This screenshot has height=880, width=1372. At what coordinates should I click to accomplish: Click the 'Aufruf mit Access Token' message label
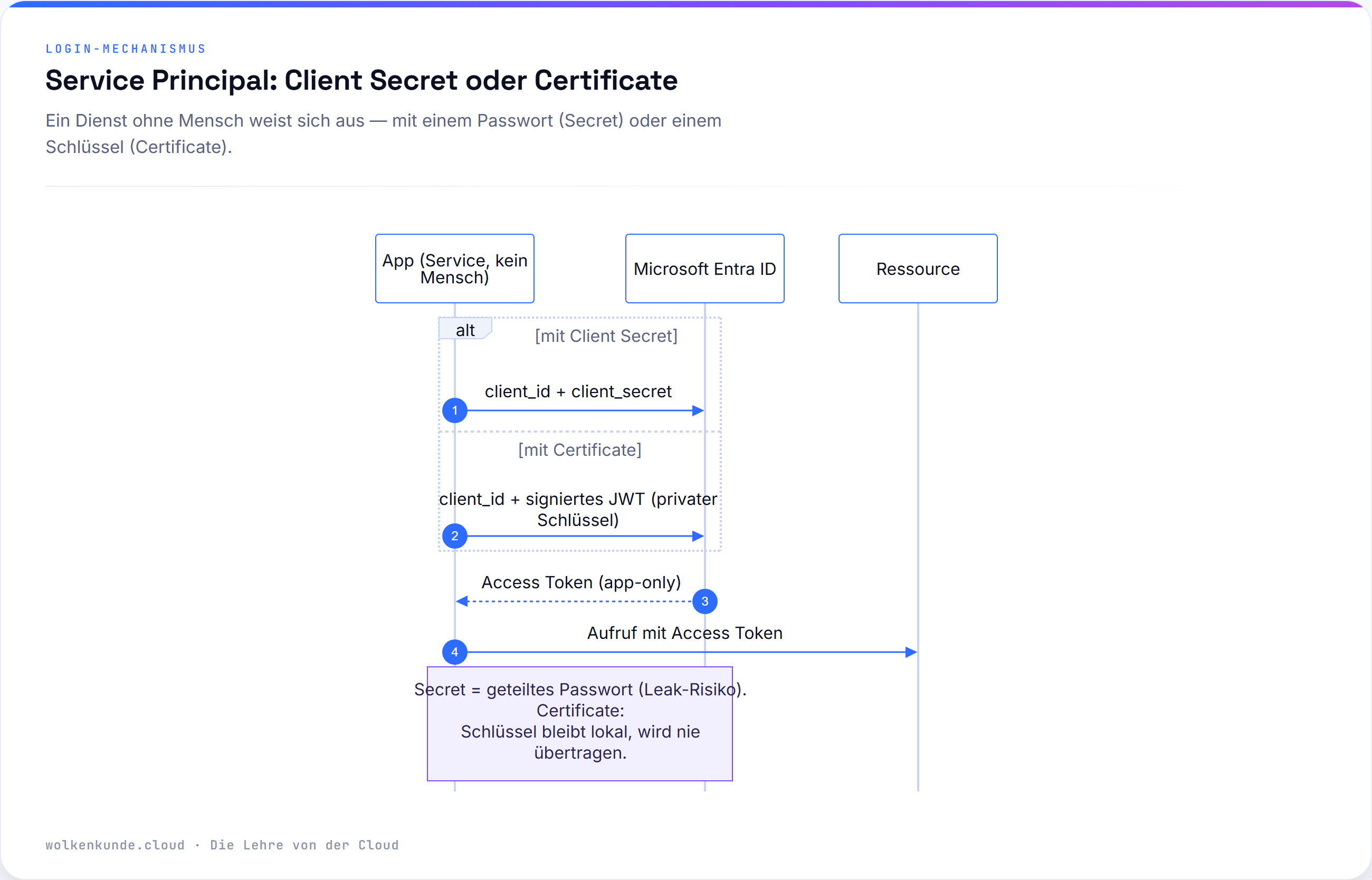pos(684,633)
